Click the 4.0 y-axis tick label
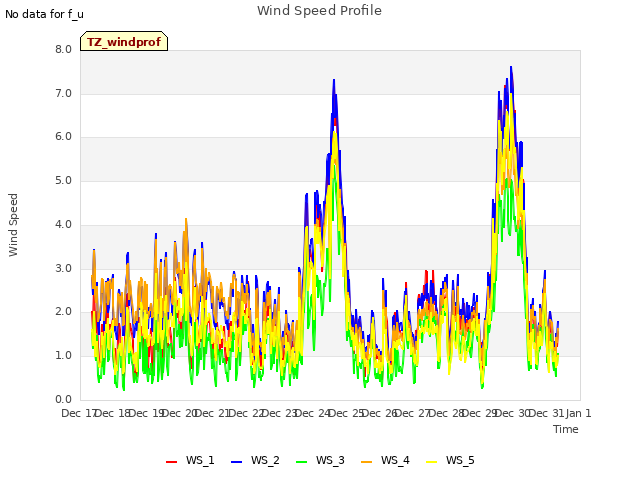 tap(63, 224)
